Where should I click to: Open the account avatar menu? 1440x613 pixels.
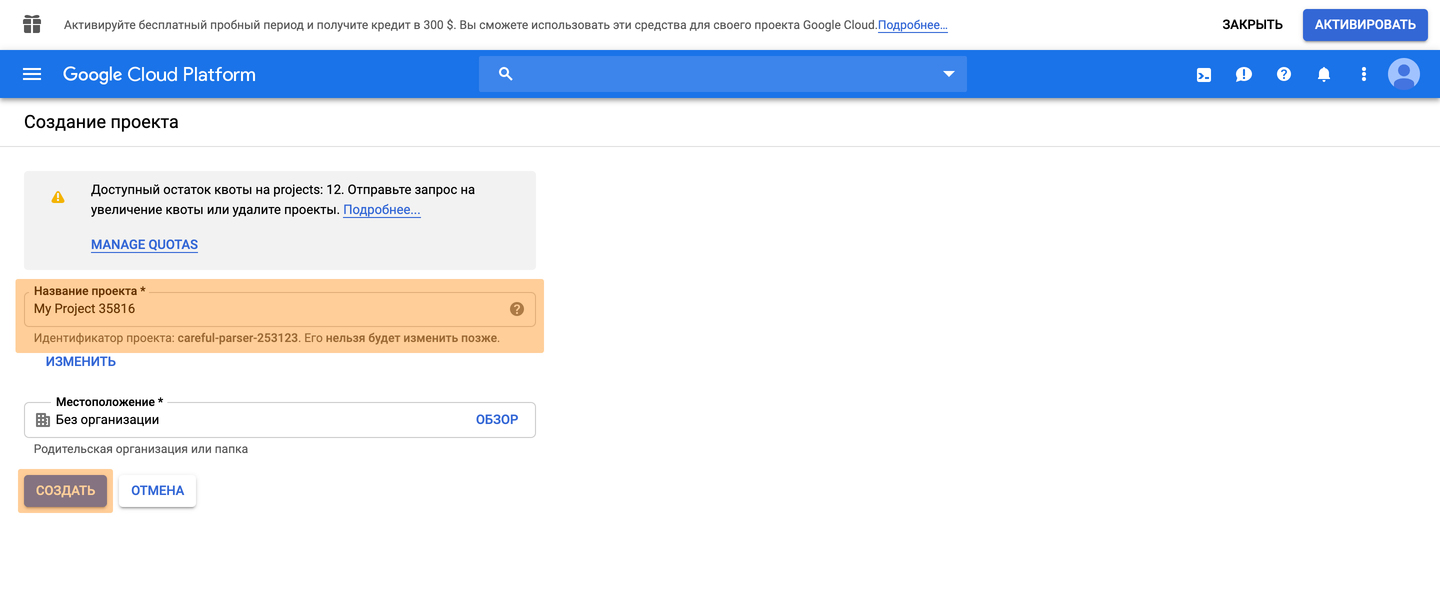click(x=1404, y=74)
